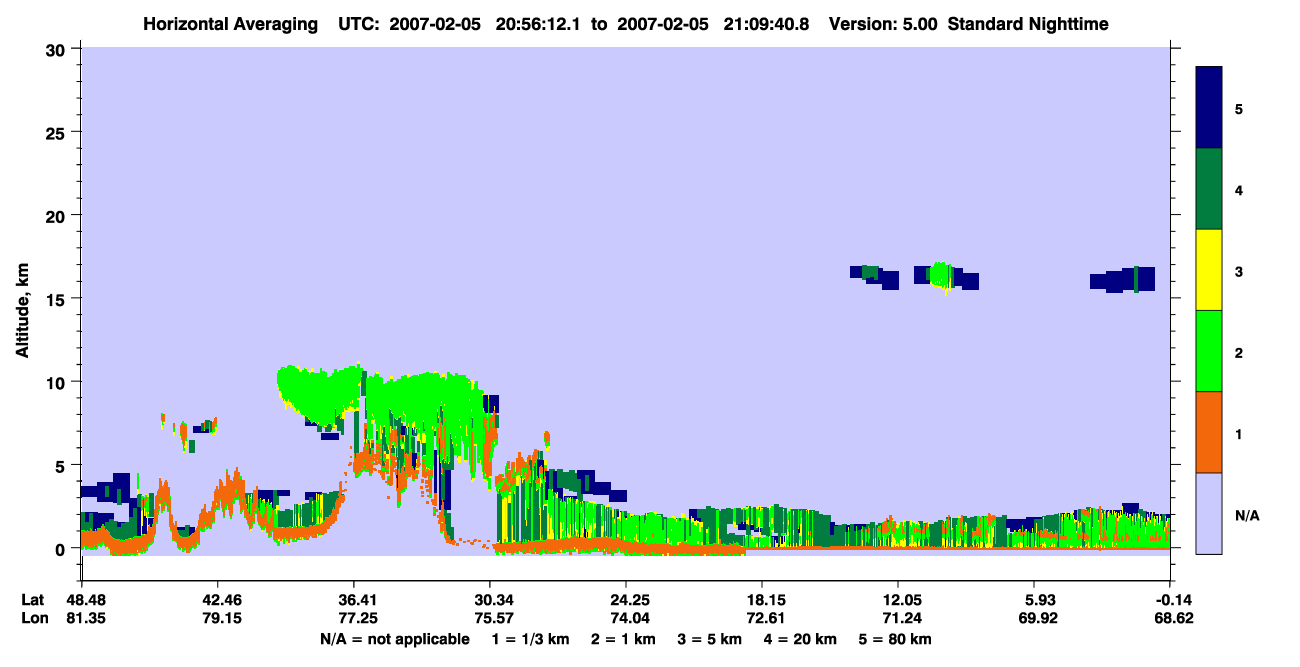1300x667 pixels.
Task: Click legend text '1 = 1/3 km'
Action: coord(530,639)
